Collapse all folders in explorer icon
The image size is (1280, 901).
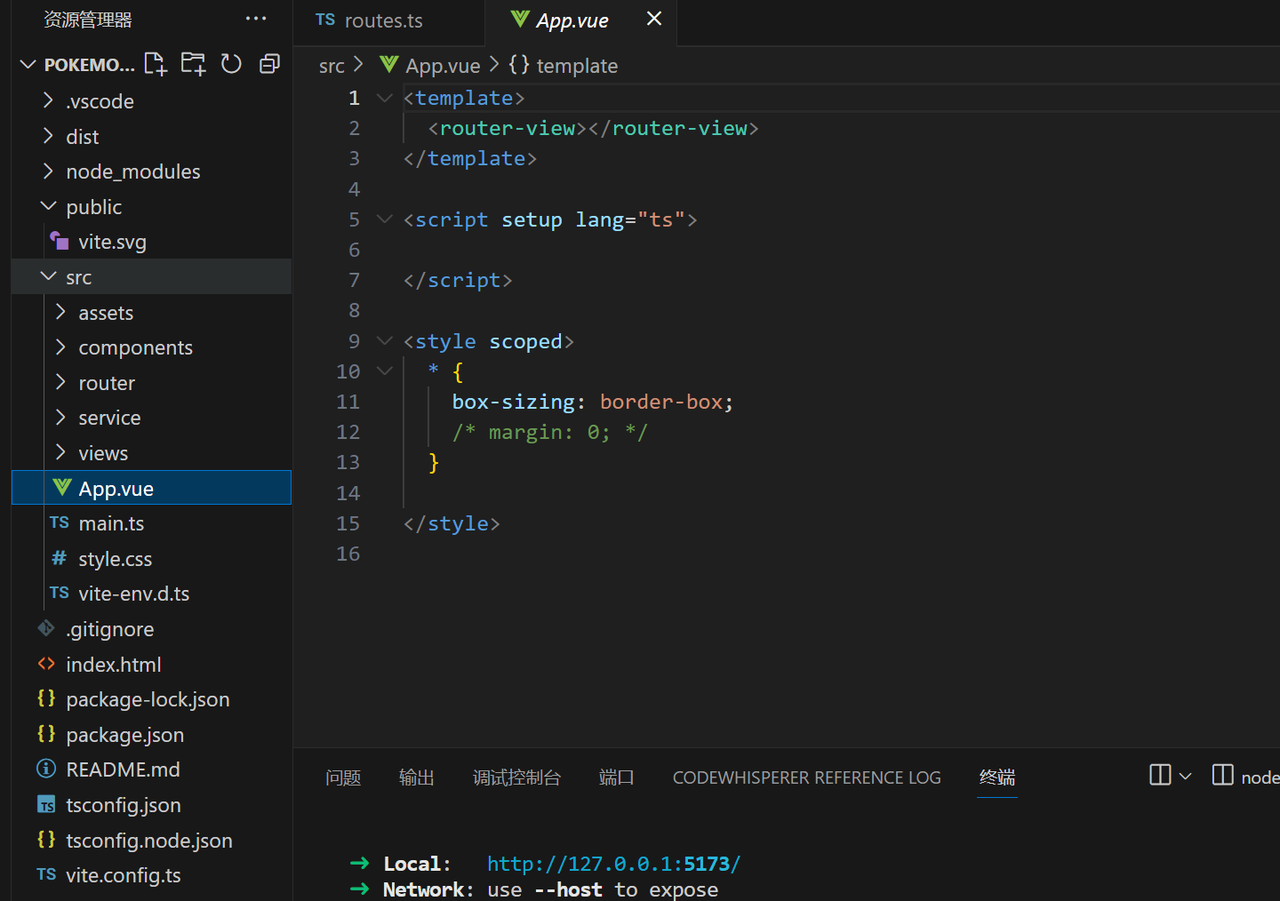click(269, 64)
